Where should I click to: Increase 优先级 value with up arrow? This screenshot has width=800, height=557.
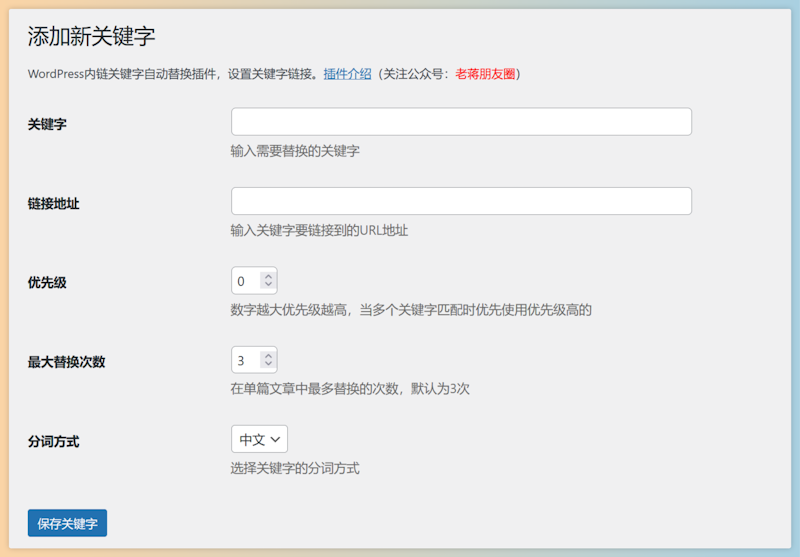(x=268, y=276)
